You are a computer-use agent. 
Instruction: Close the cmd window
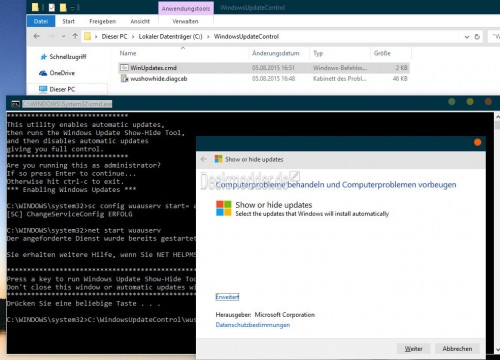[488, 102]
